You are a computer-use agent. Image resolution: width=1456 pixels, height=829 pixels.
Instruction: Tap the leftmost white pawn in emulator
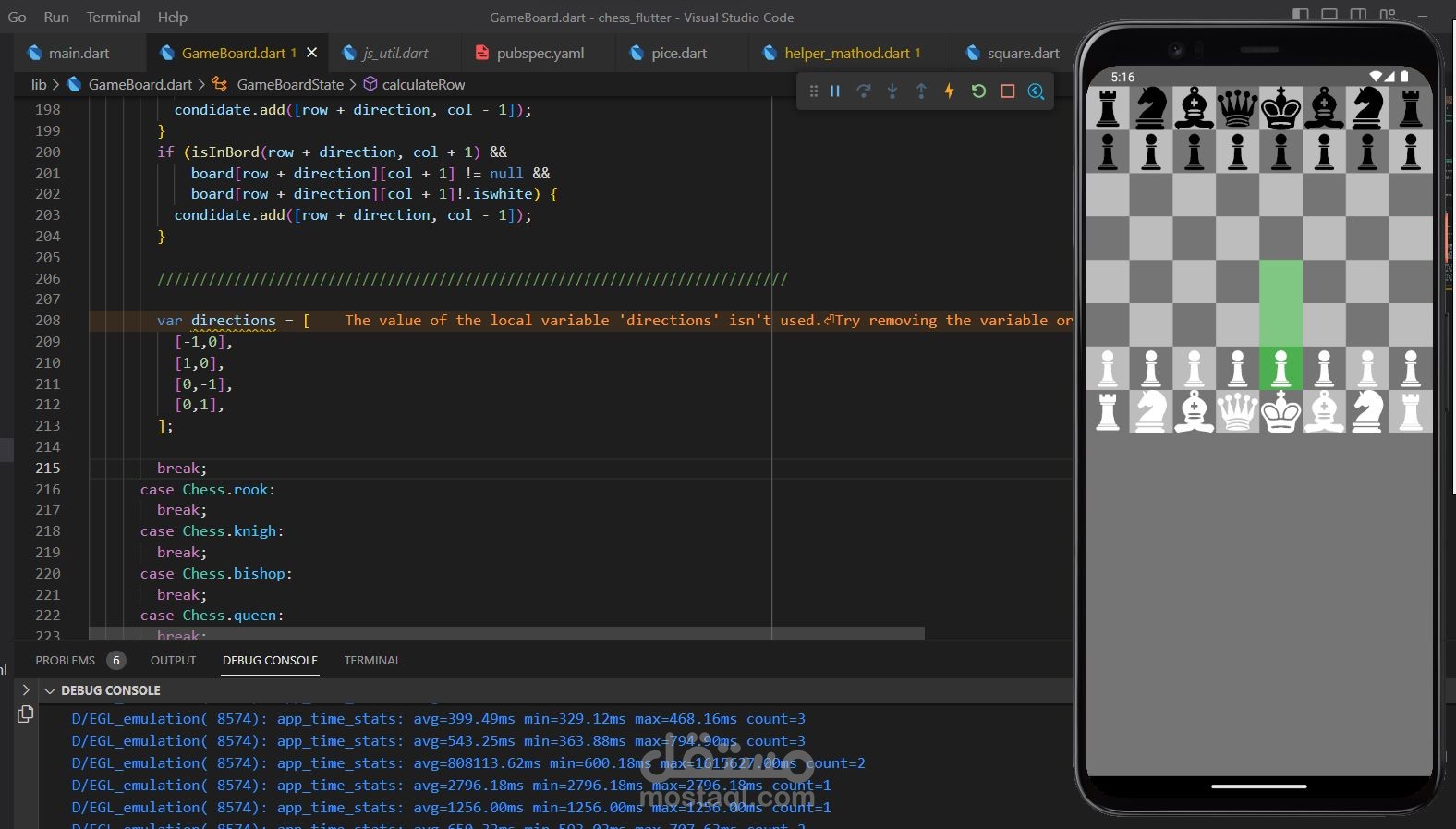1108,369
